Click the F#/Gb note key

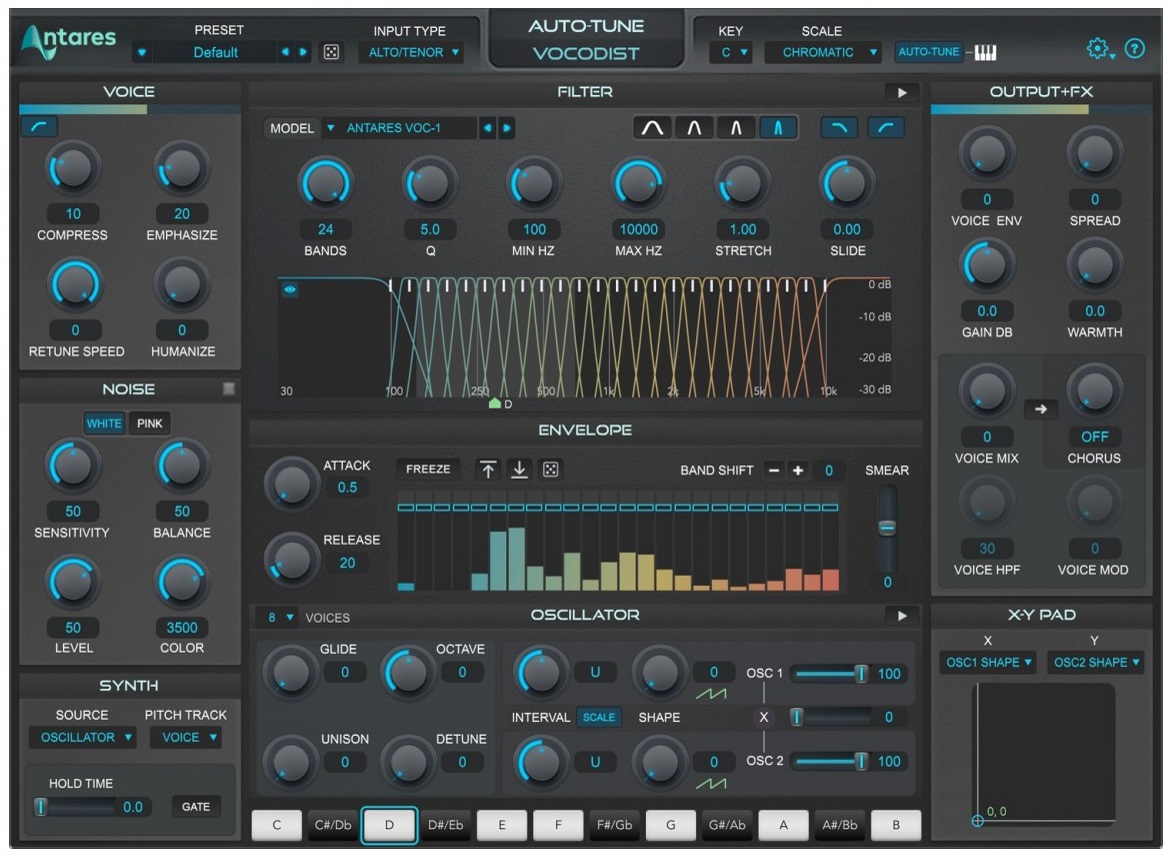pyautogui.click(x=614, y=825)
